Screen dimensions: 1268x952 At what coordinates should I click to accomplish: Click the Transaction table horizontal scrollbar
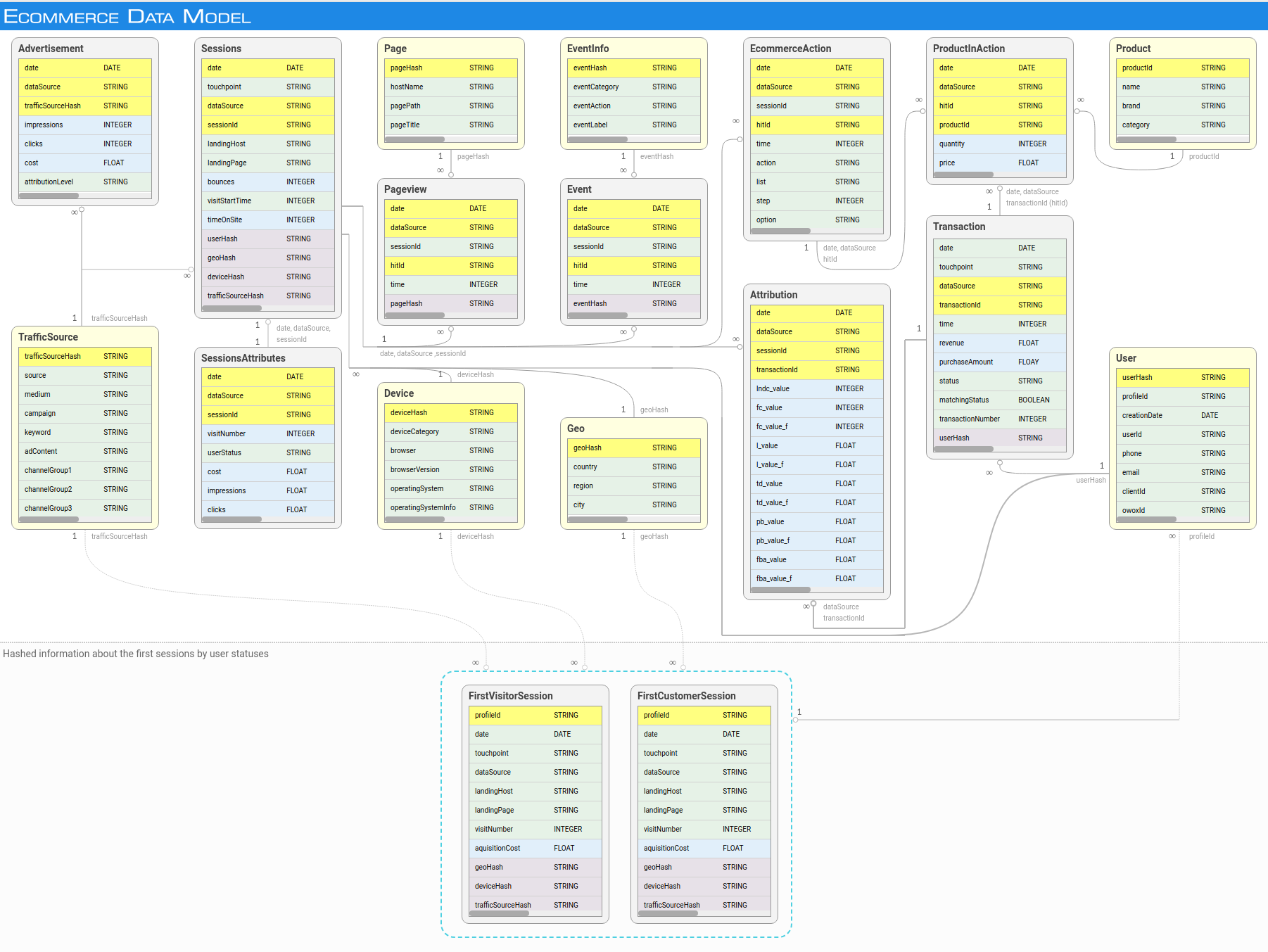point(963,449)
